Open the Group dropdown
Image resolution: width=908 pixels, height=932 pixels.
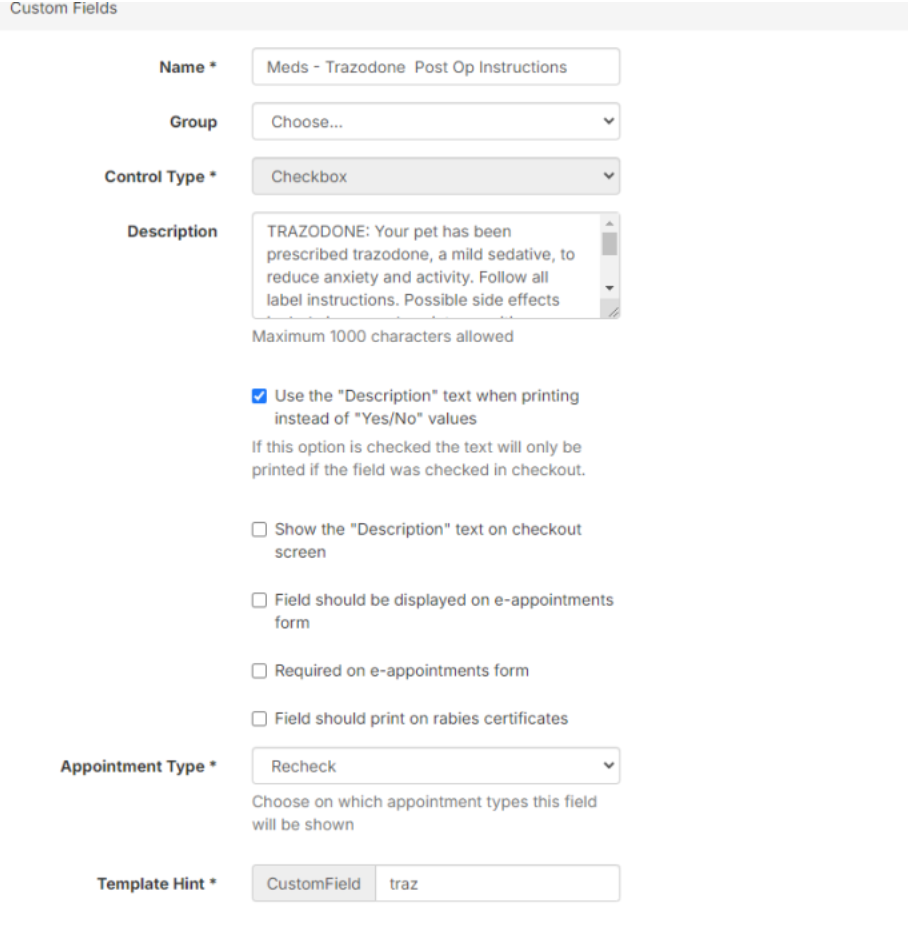point(435,122)
